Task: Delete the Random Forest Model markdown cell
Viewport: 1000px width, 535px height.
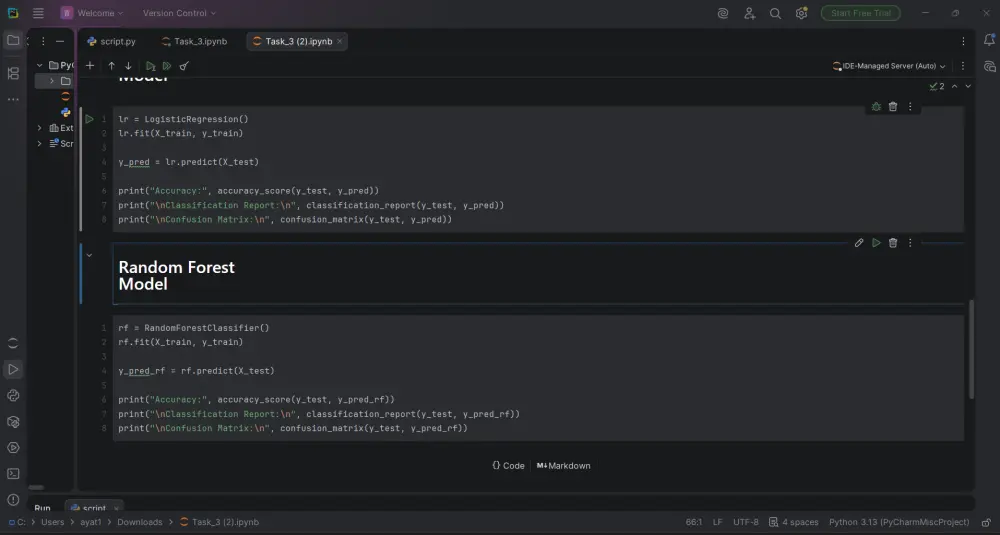Action: (893, 242)
